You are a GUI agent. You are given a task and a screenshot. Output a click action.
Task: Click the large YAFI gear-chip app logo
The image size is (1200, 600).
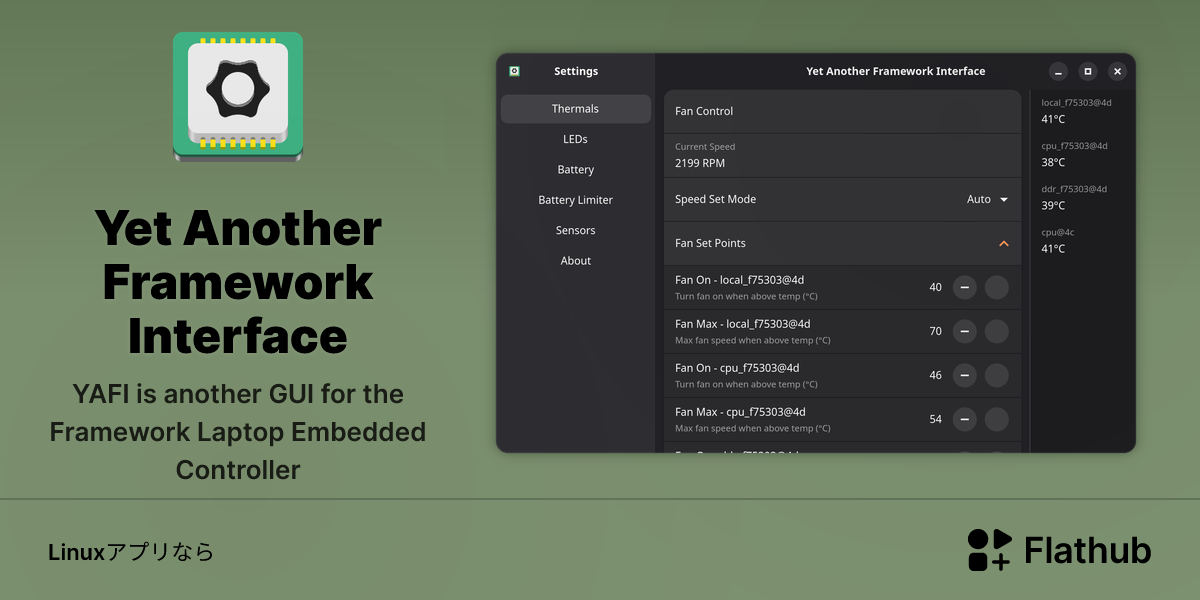(x=238, y=96)
